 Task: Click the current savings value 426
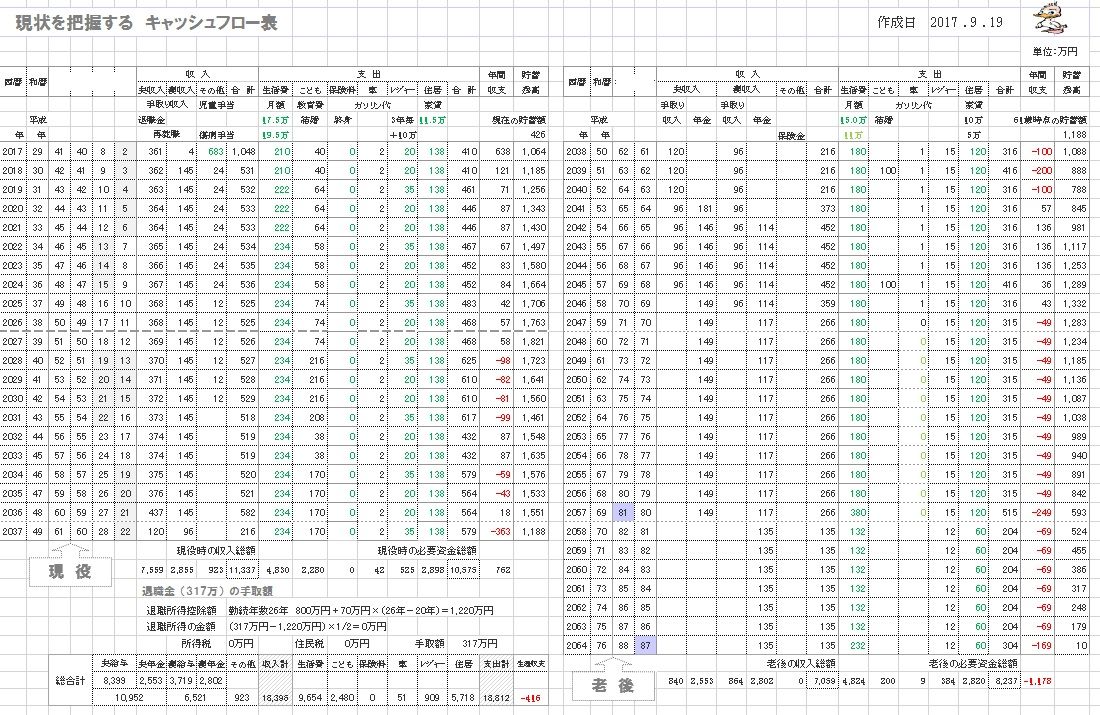(x=537, y=135)
